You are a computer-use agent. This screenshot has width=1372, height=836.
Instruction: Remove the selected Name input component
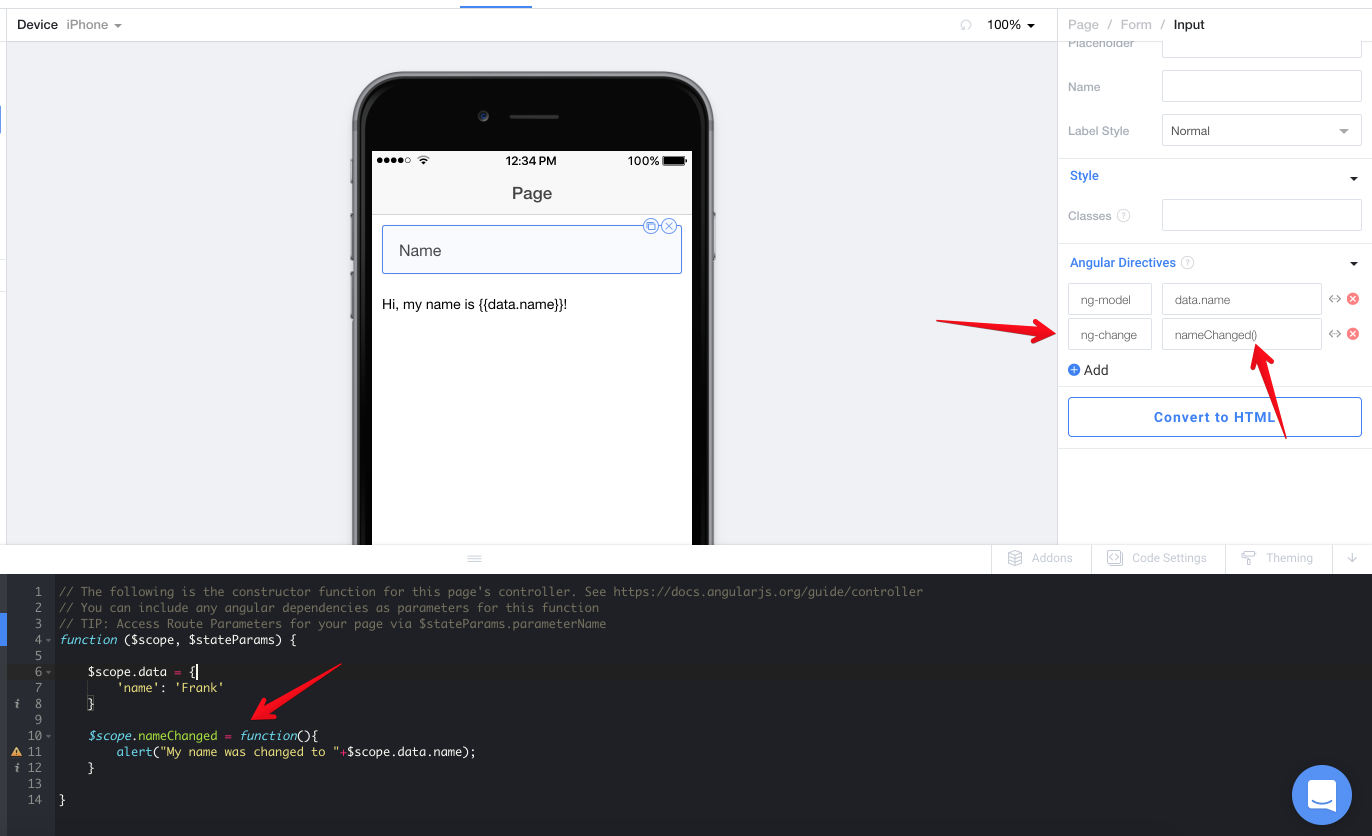(669, 226)
